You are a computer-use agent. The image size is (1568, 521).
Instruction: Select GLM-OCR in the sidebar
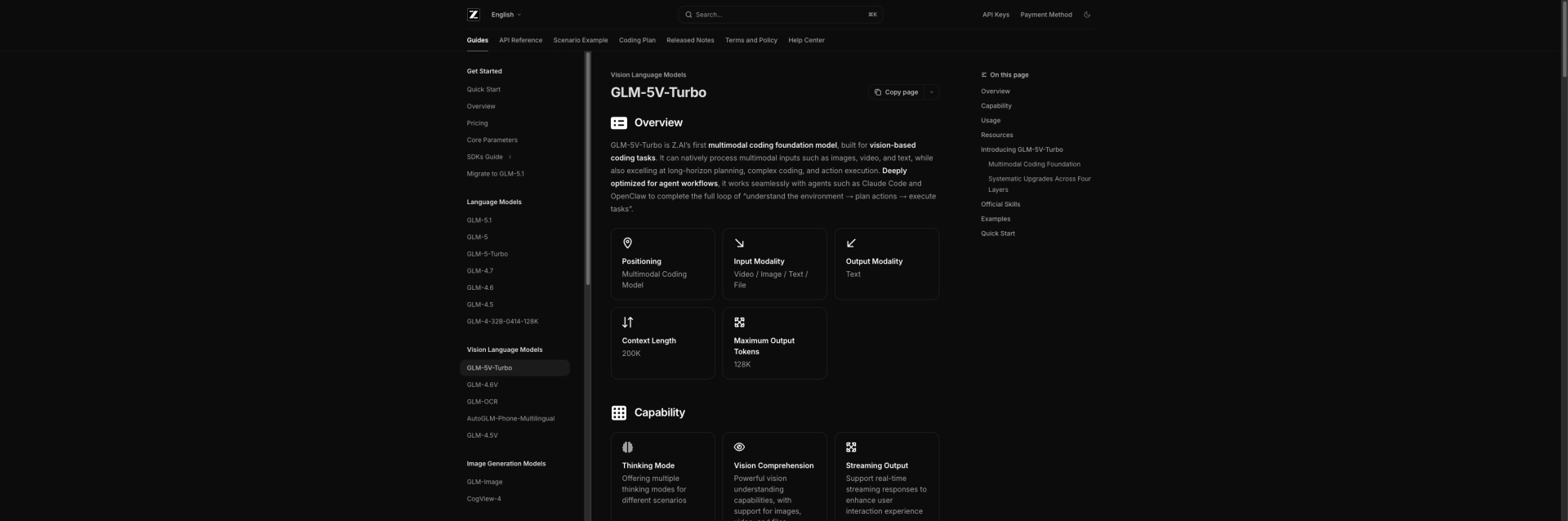(x=483, y=402)
